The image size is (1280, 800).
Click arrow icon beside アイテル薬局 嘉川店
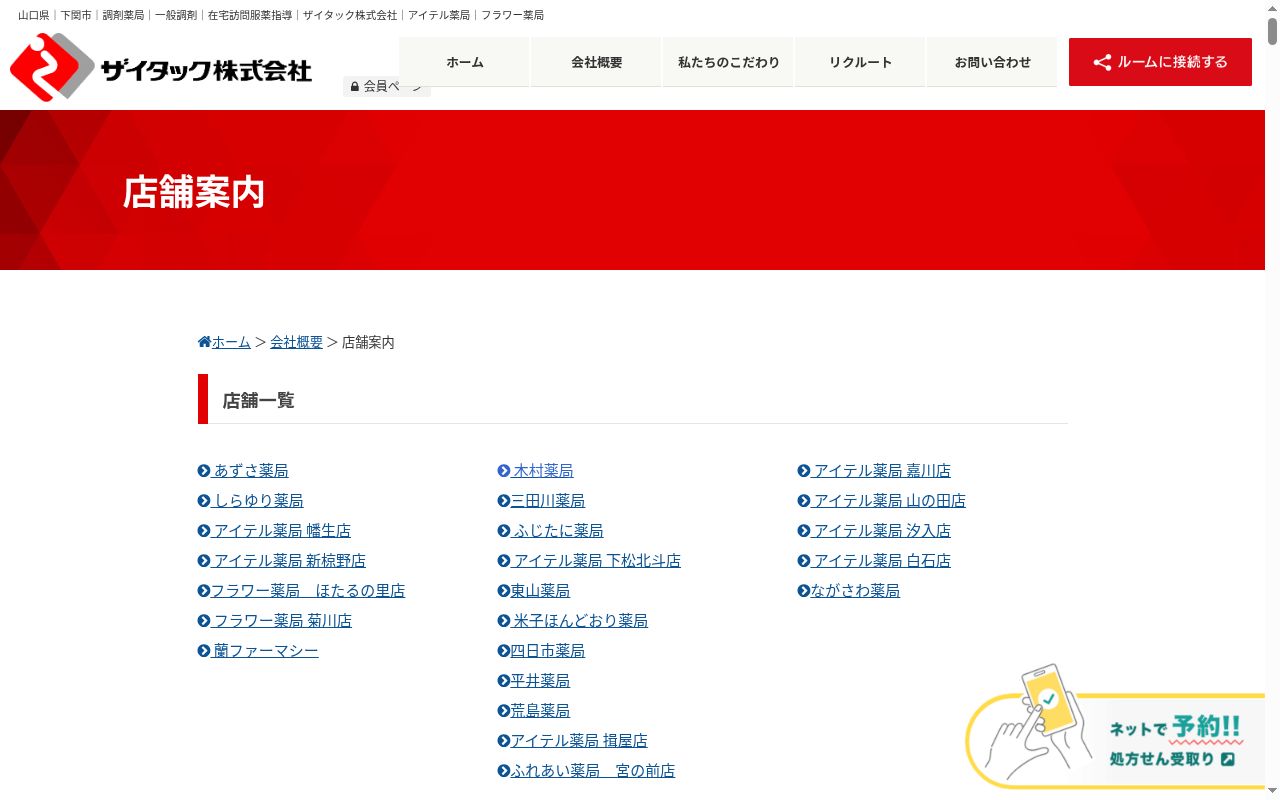tap(804, 470)
